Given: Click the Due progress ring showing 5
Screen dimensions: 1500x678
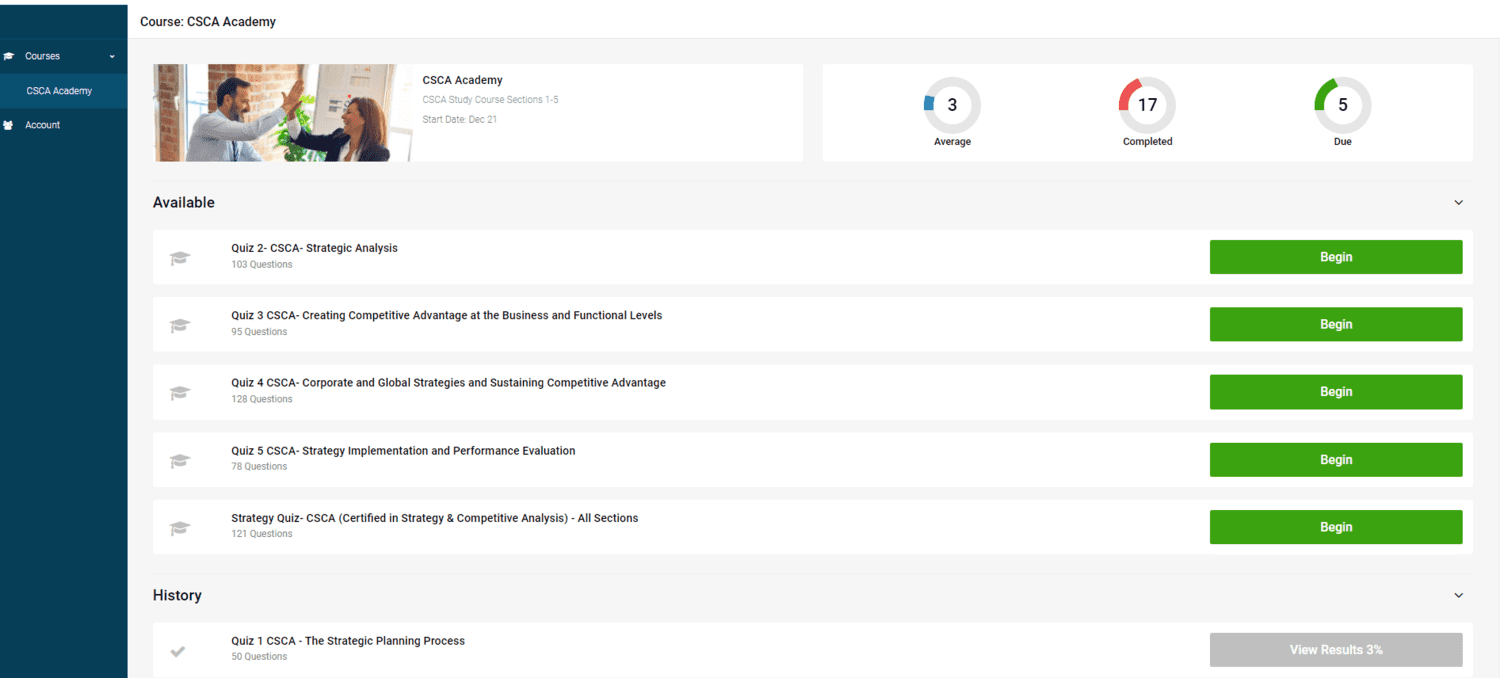Looking at the screenshot, I should coord(1342,105).
